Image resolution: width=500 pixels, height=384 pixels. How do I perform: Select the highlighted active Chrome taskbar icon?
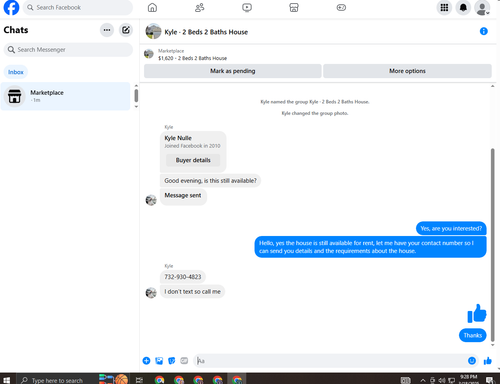click(237, 379)
